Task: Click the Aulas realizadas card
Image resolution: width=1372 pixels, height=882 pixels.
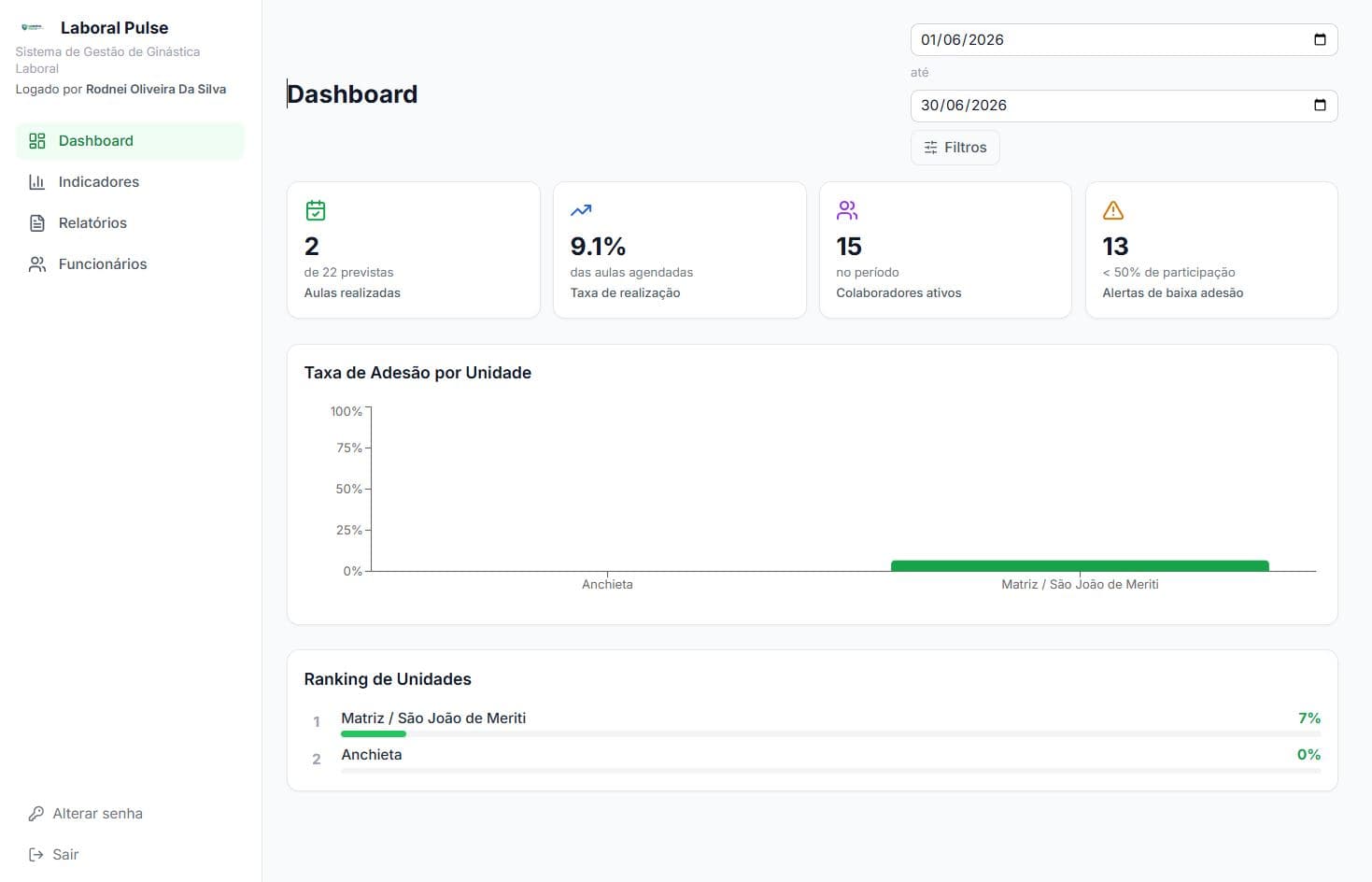Action: click(x=414, y=250)
